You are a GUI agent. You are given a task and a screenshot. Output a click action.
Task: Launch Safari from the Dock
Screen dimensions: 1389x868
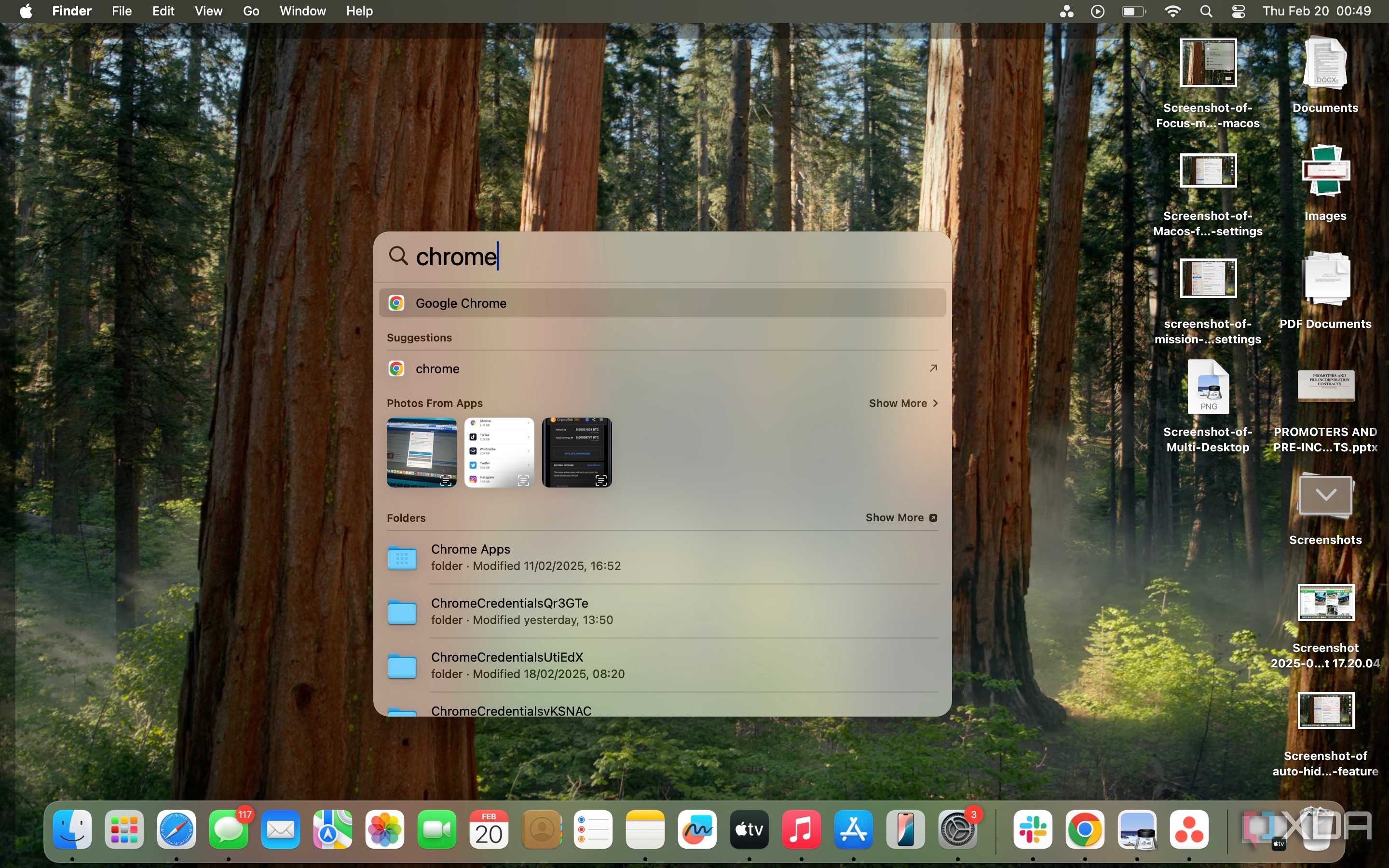[x=176, y=829]
